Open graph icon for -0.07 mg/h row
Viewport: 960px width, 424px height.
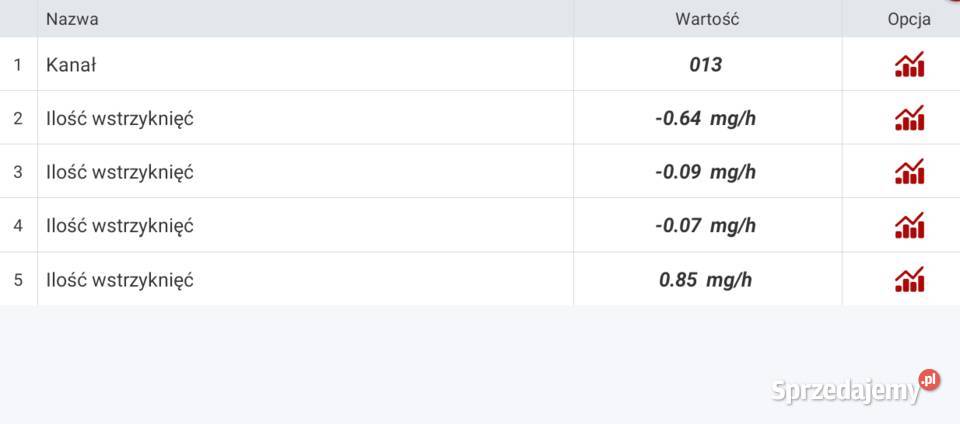[909, 226]
